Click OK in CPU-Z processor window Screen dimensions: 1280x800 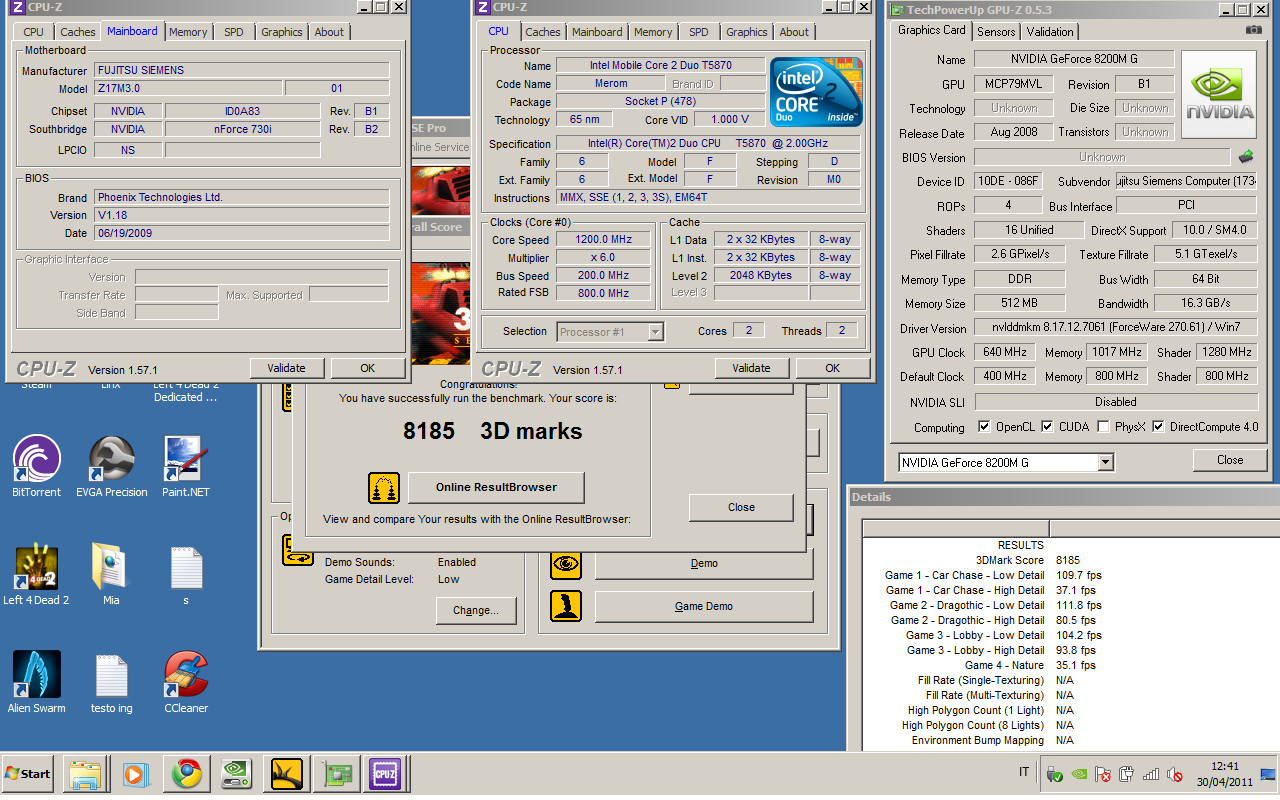833,368
